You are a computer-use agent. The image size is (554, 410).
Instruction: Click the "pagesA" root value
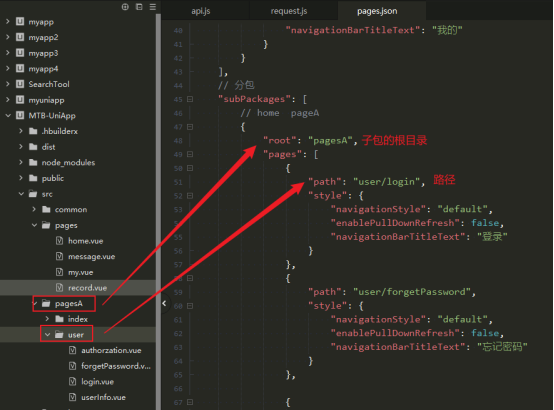330,141
